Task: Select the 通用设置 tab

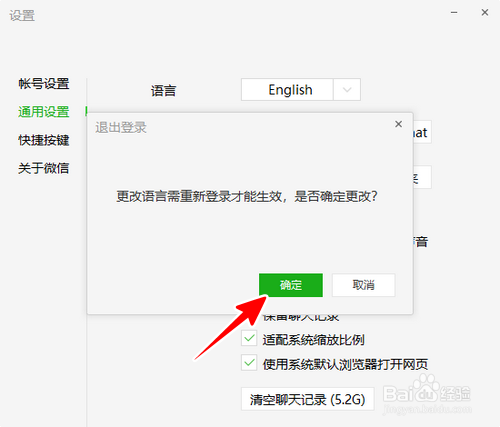Action: 44,111
